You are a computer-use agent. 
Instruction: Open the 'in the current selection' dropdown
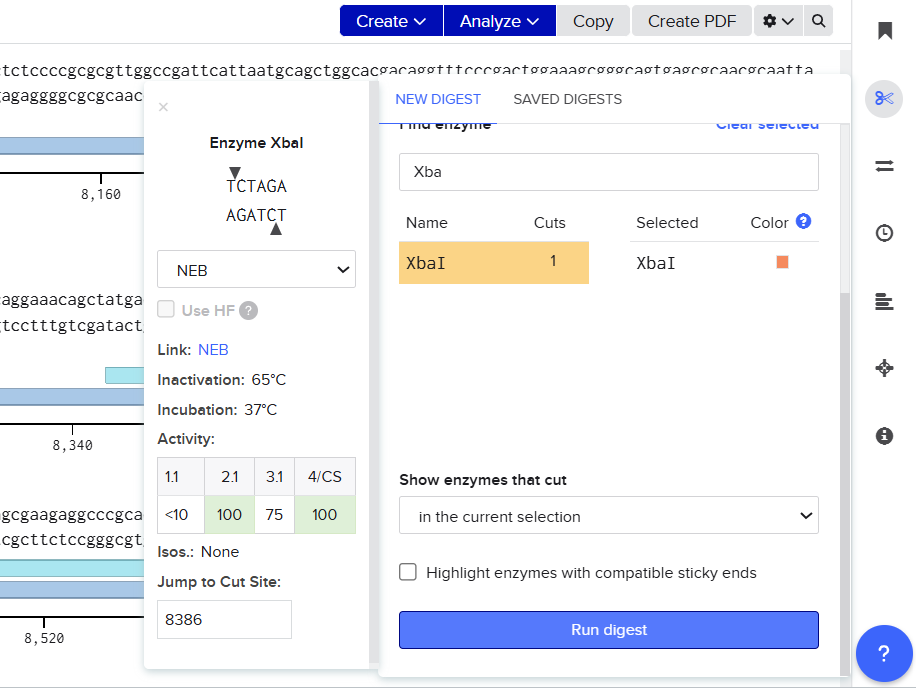point(609,516)
